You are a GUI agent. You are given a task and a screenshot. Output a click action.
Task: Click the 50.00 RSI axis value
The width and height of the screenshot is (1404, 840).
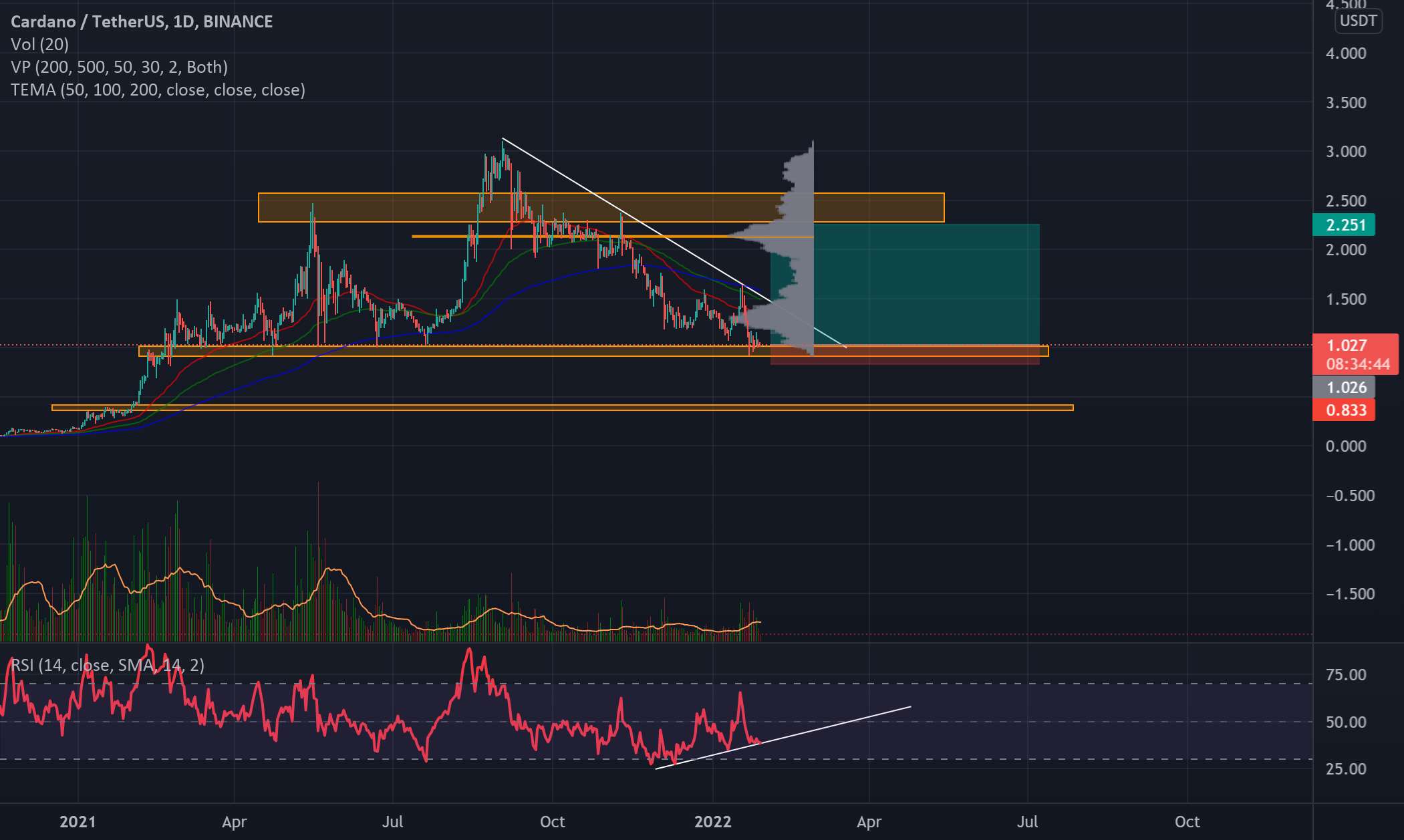[x=1346, y=722]
